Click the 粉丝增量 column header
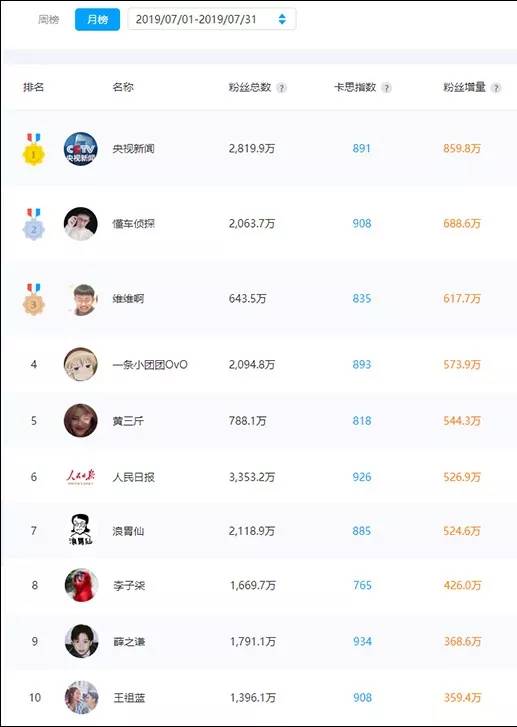Viewport: 517px width, 727px height. 464,87
